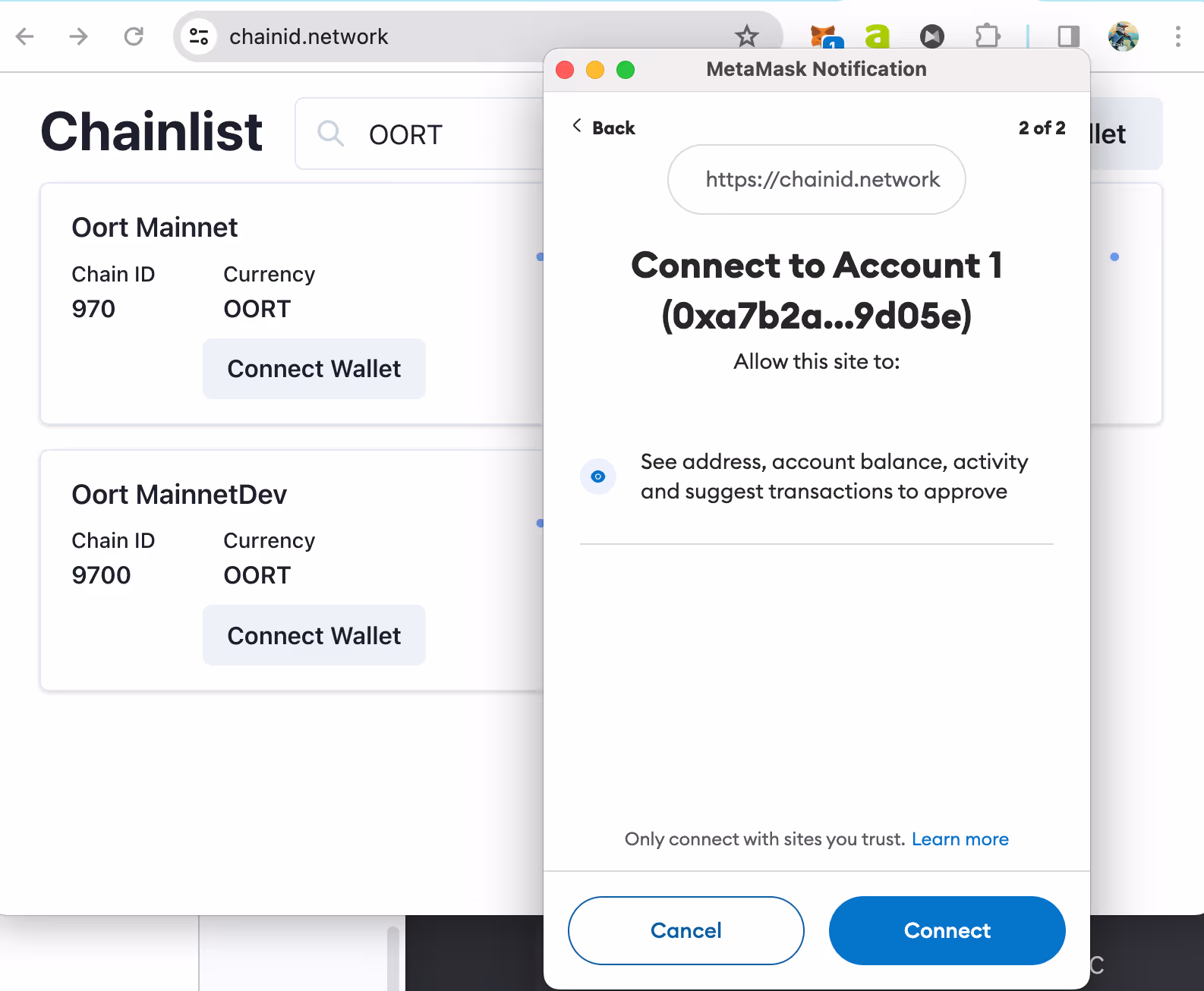Go Back in MetaMask Notification
This screenshot has height=991, width=1204.
[604, 127]
